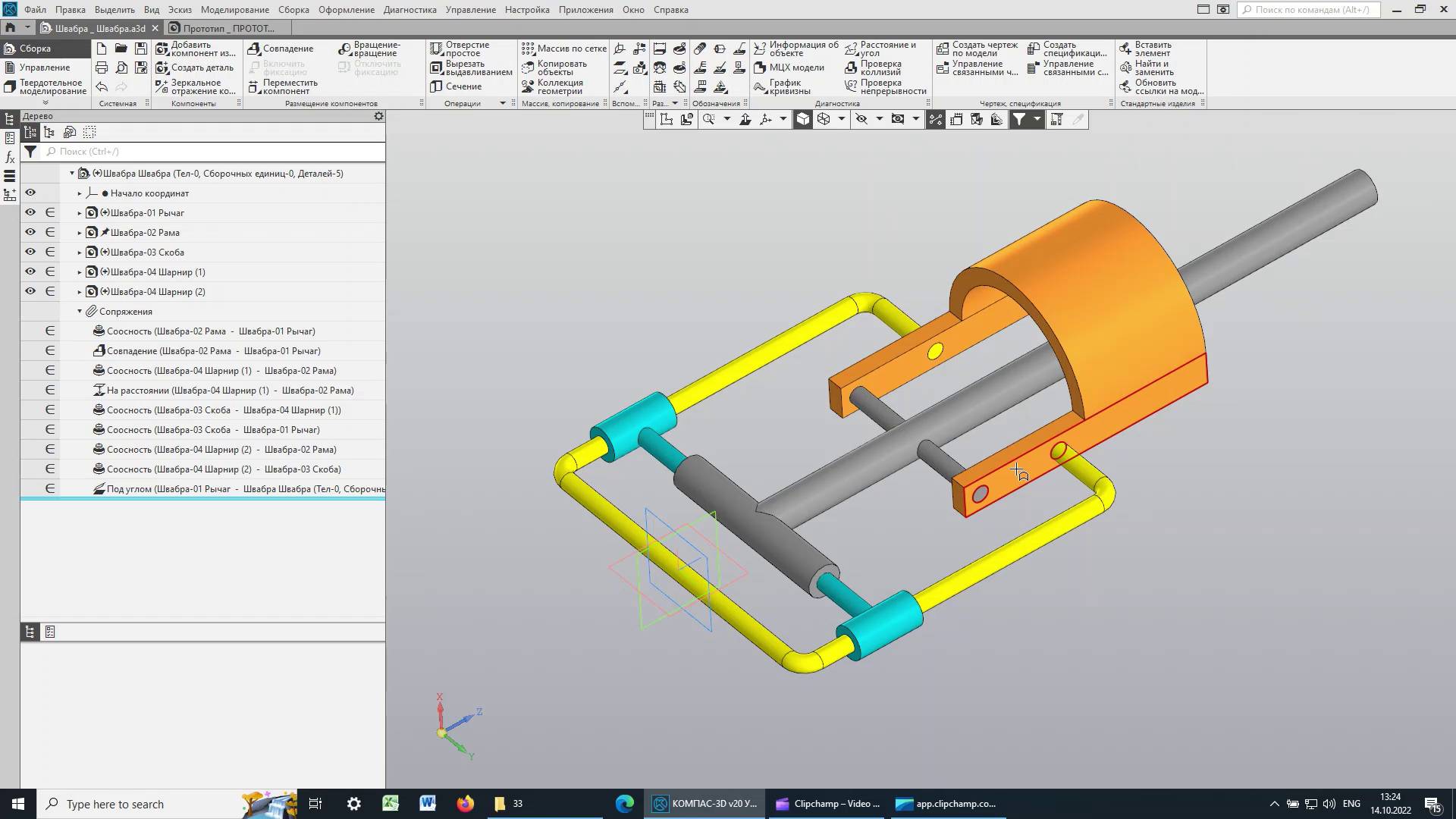Toggle visibility of Швабра-03 Скоба
This screenshot has width=1456, height=819.
(30, 252)
